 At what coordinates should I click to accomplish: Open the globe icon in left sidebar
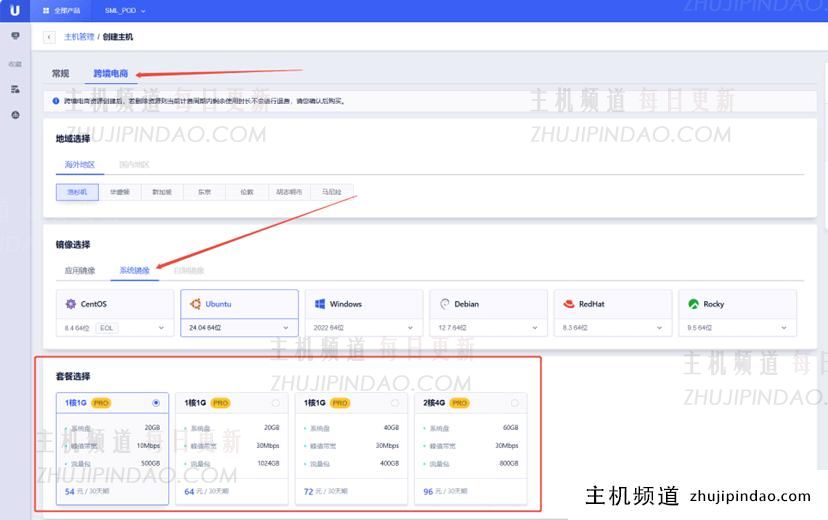[15, 115]
